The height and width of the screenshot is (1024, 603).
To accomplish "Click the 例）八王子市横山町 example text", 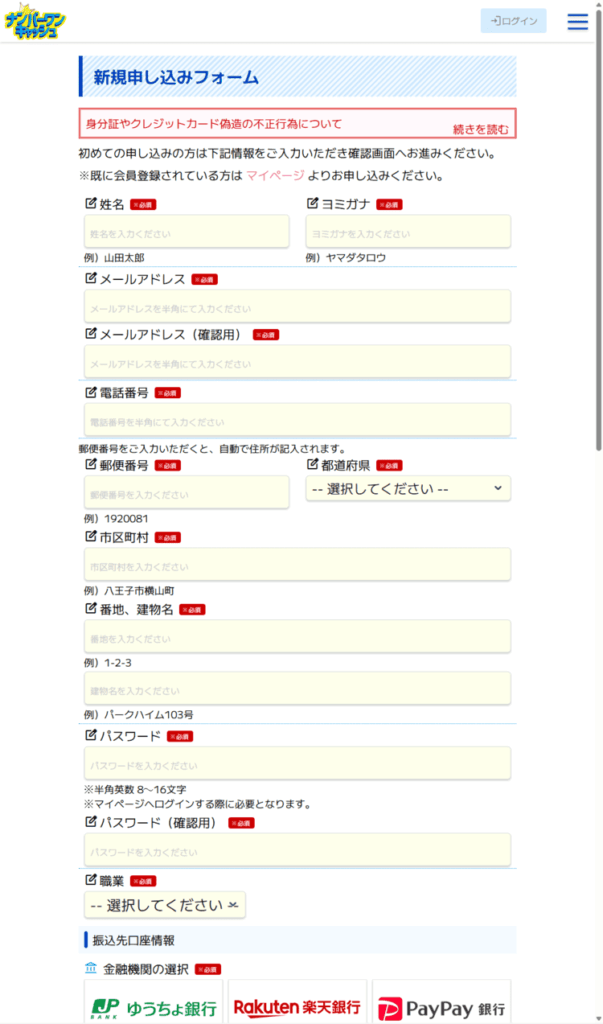I will tap(129, 590).
